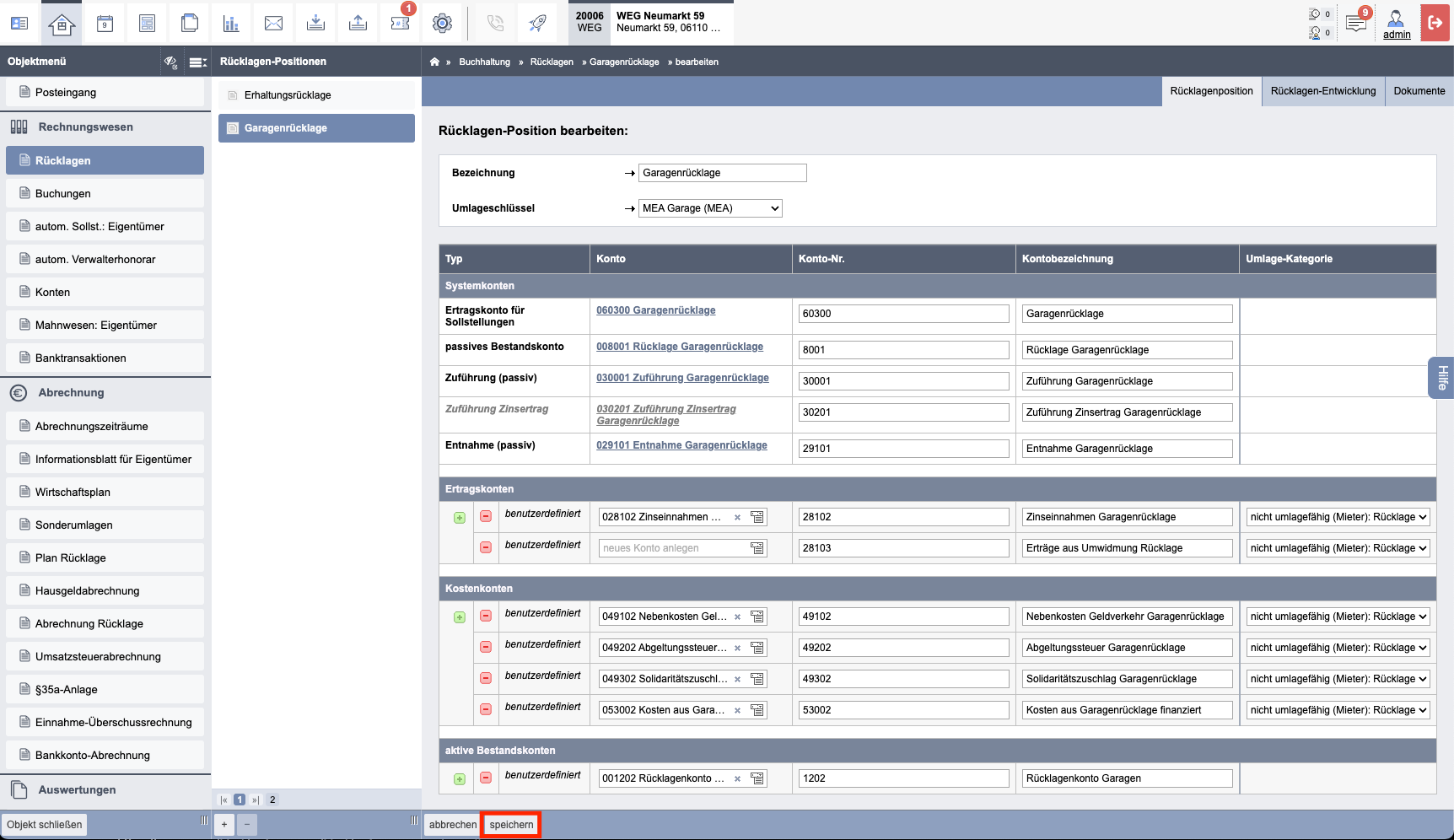Clear the 049202 Abgeltungssteuer account selection

click(x=737, y=649)
